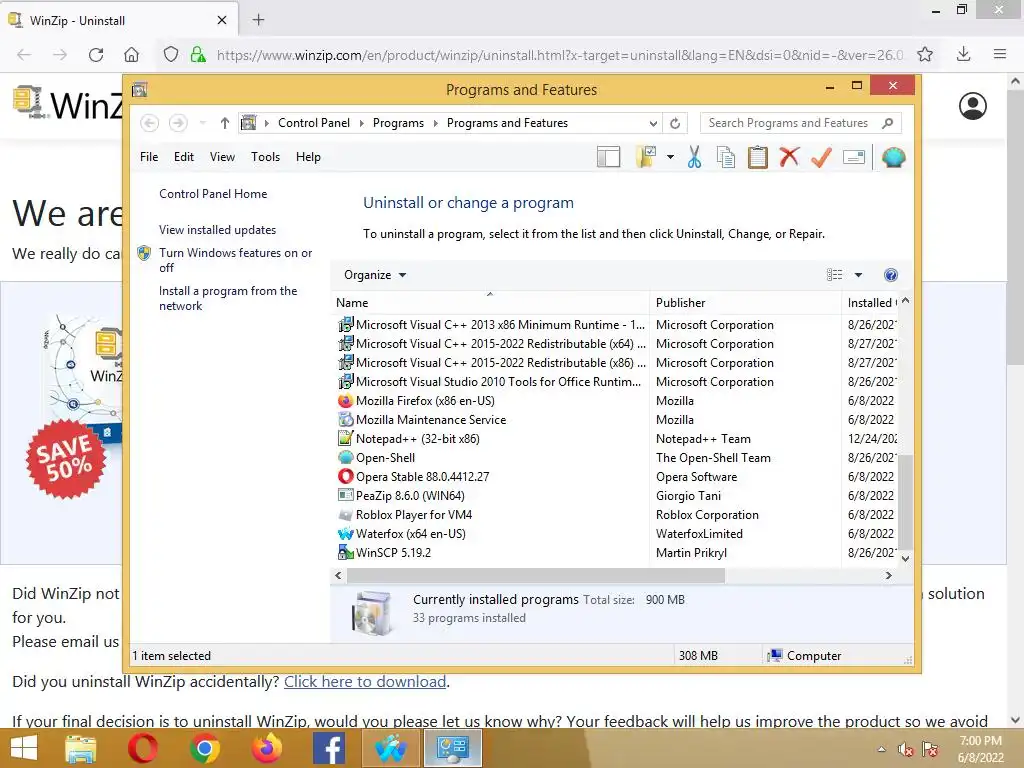Click the muted volume tray icon
This screenshot has height=768, width=1024.
pos(905,749)
